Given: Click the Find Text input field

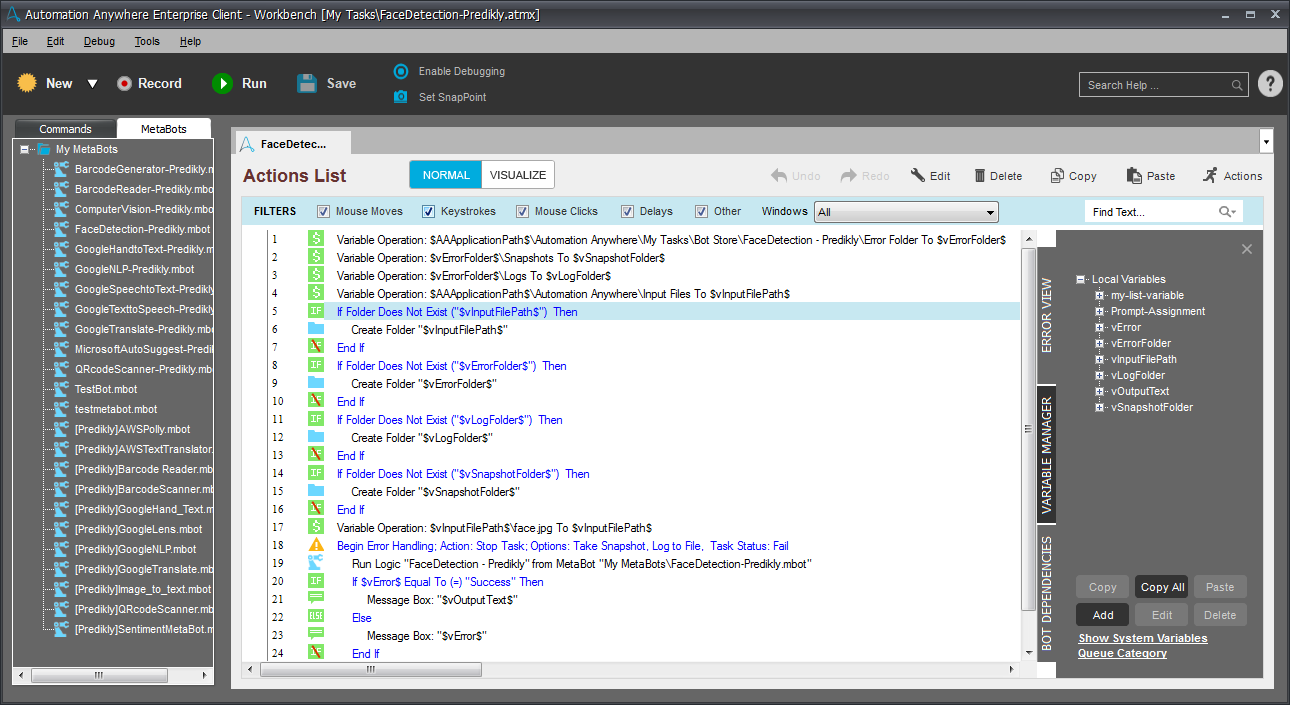Looking at the screenshot, I should point(1148,212).
